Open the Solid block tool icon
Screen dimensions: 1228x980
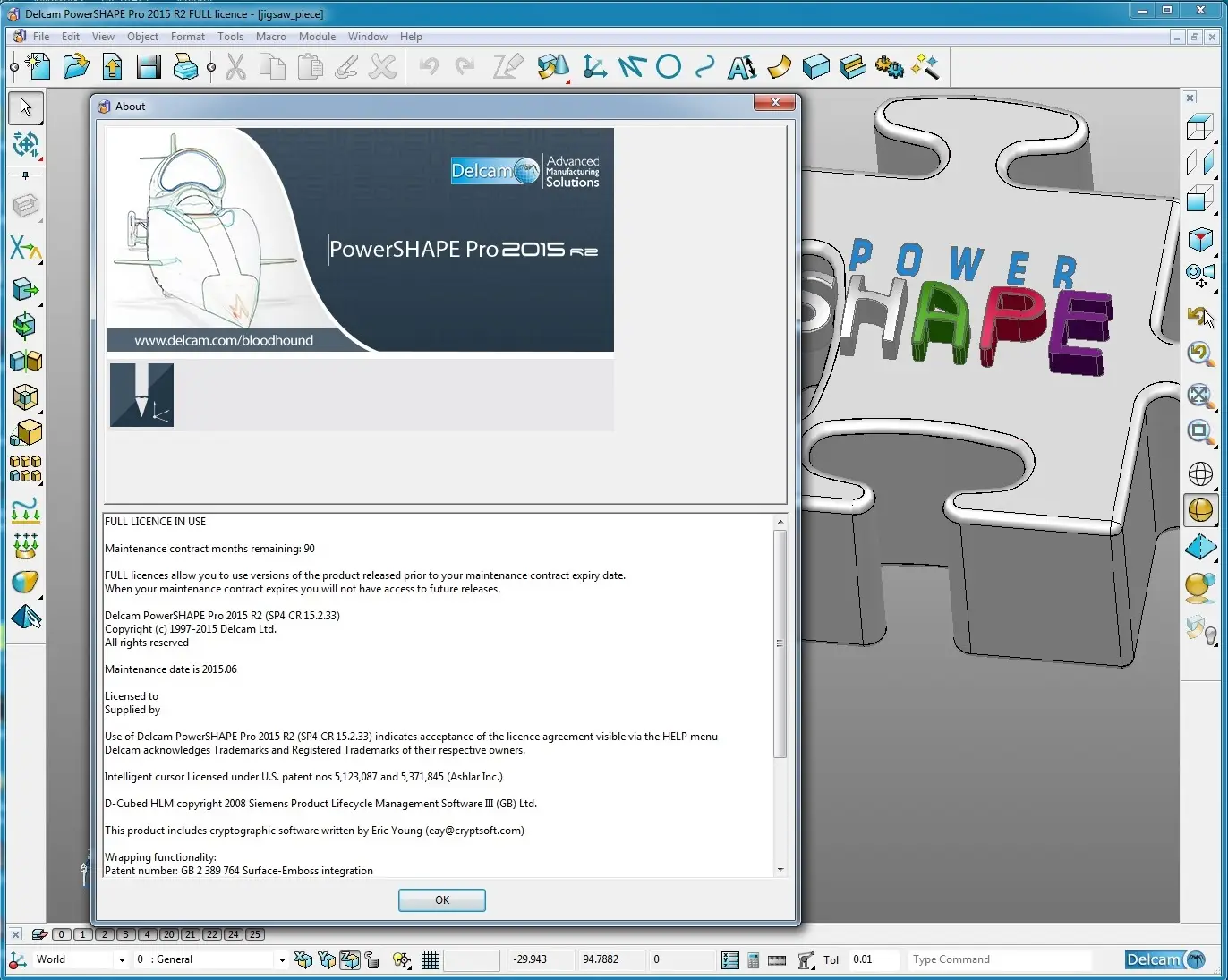[x=816, y=67]
